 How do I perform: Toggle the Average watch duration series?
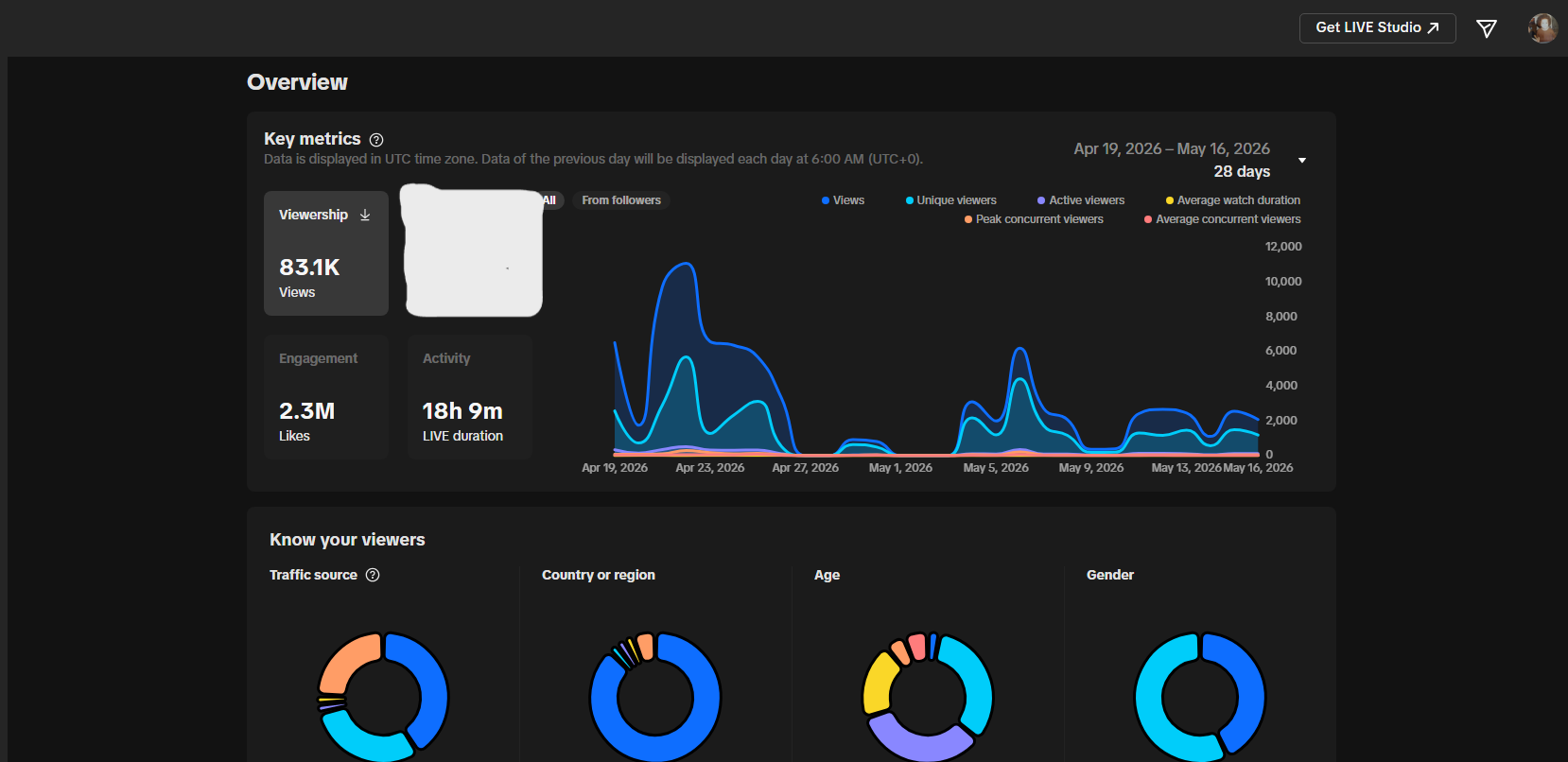(x=1233, y=200)
